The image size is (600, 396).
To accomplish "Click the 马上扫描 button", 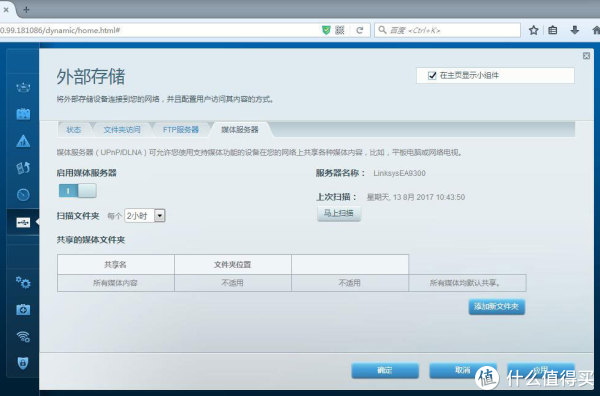I will [339, 213].
